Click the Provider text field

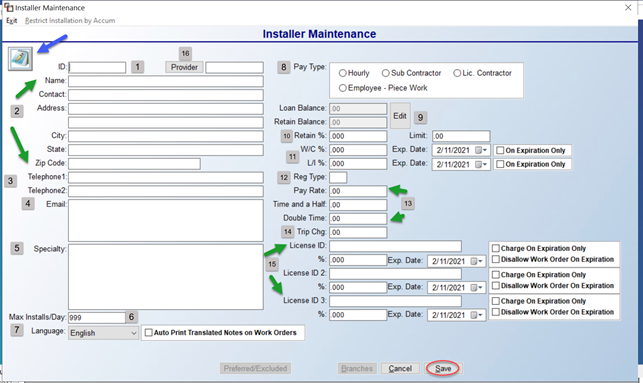234,67
